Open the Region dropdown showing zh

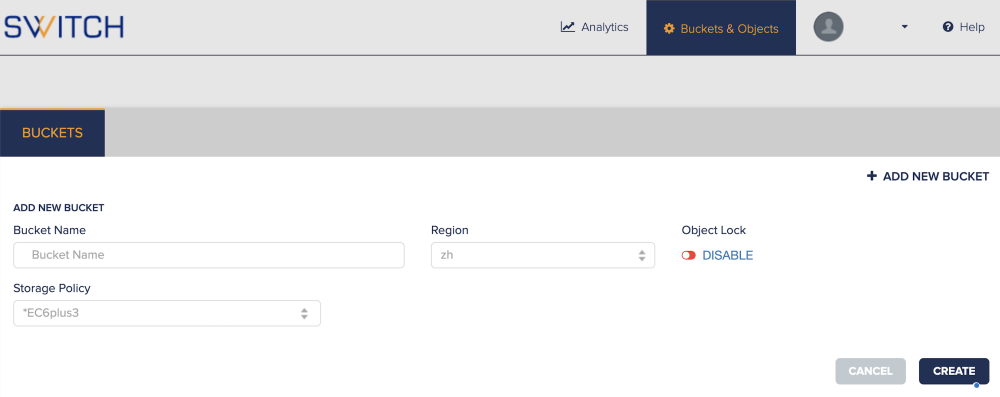(x=543, y=255)
